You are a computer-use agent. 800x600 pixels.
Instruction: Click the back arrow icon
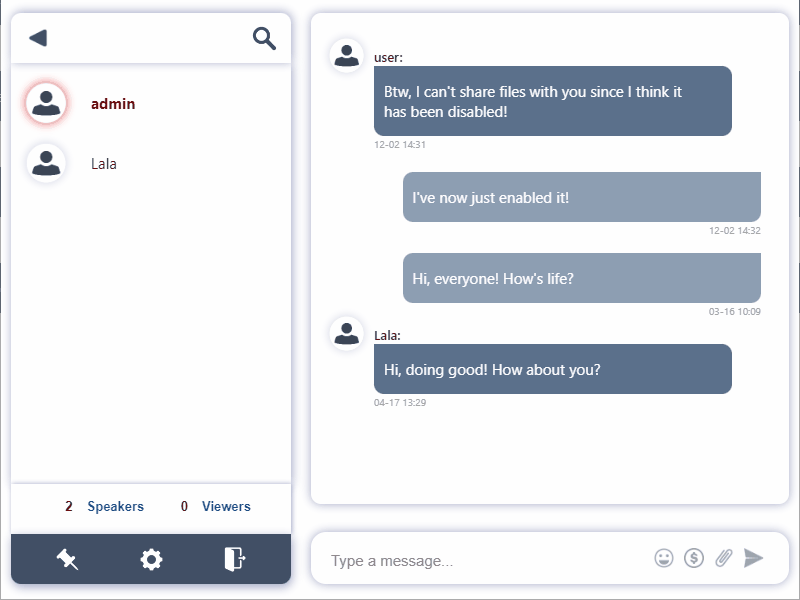pyautogui.click(x=38, y=38)
